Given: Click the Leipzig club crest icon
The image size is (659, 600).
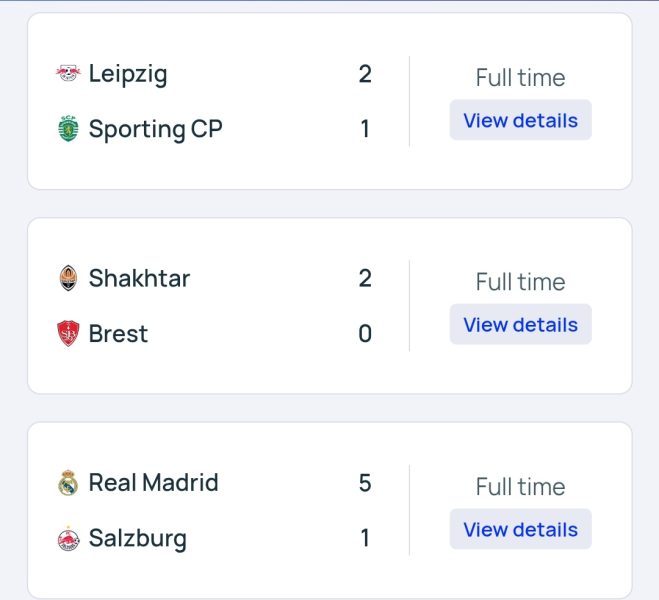Looking at the screenshot, I should [68, 73].
